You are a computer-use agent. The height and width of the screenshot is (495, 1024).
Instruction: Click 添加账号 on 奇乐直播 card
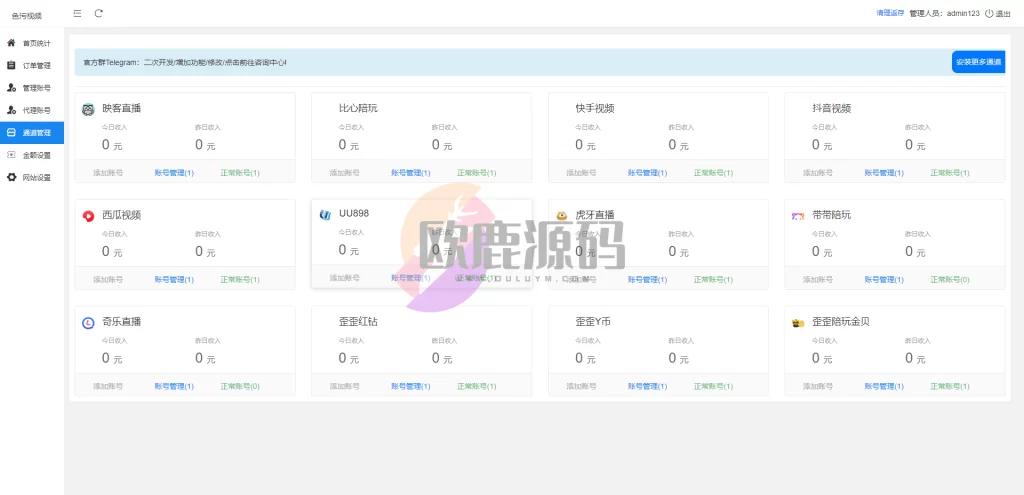click(x=108, y=386)
